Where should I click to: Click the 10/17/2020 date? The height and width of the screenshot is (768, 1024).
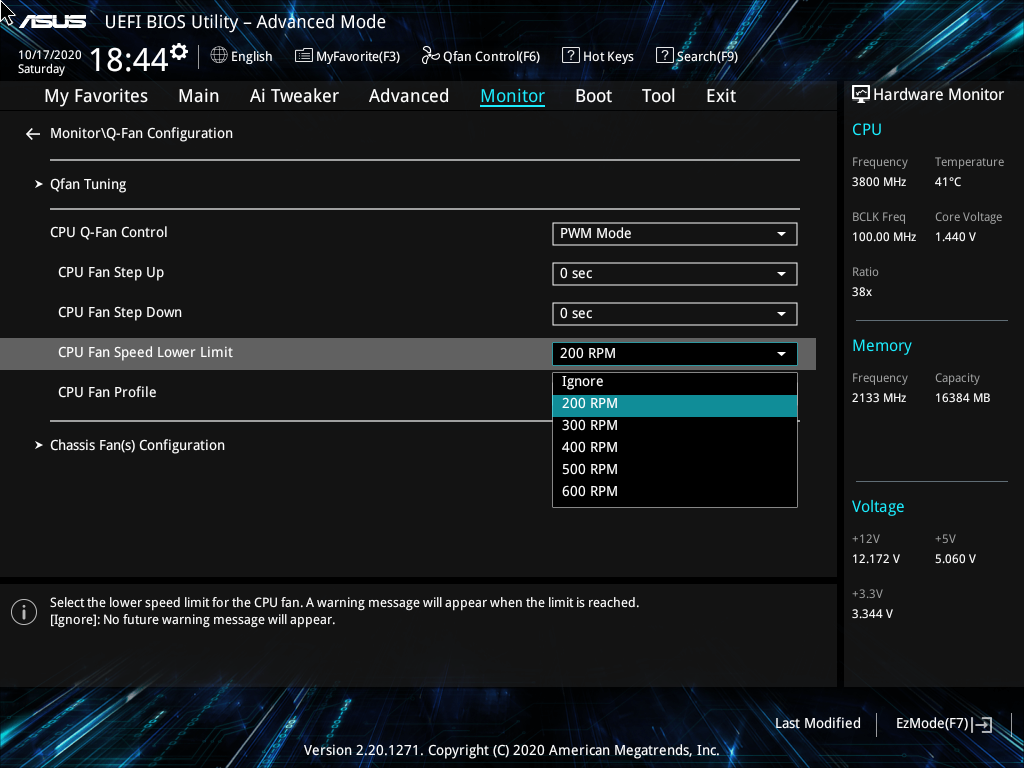50,55
